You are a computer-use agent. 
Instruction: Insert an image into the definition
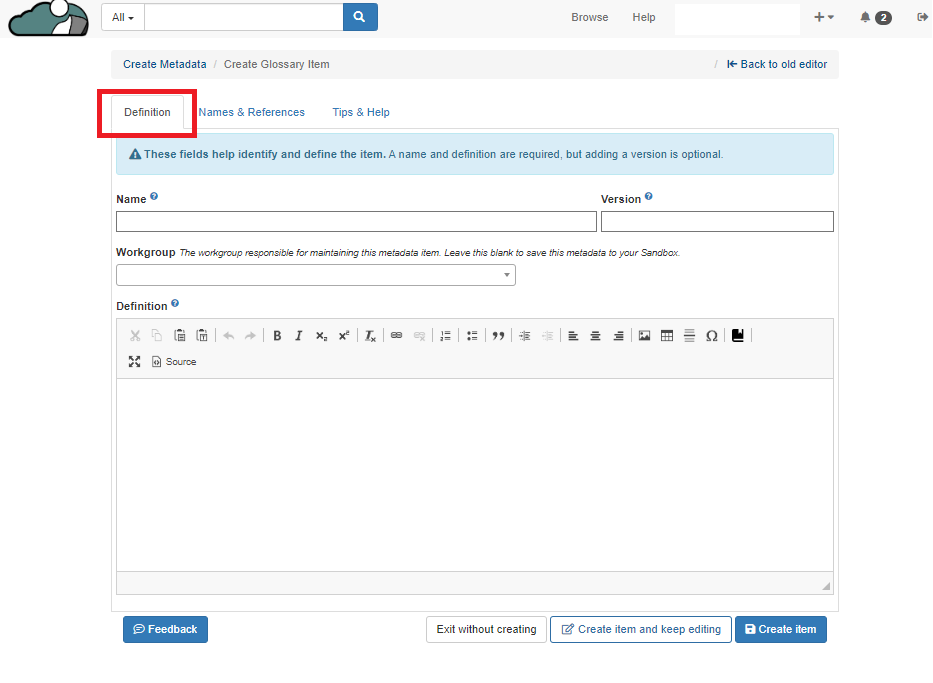pyautogui.click(x=644, y=336)
